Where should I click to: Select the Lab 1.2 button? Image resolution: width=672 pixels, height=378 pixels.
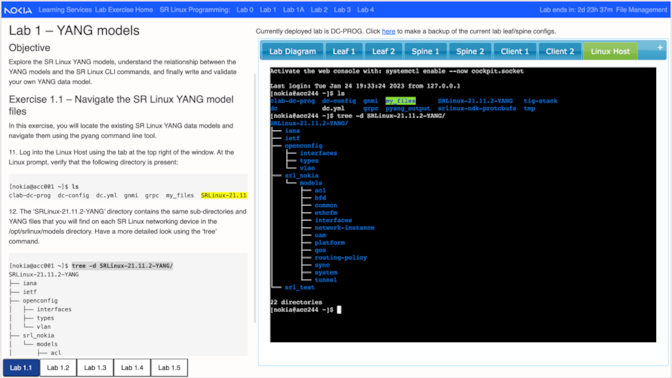point(58,368)
